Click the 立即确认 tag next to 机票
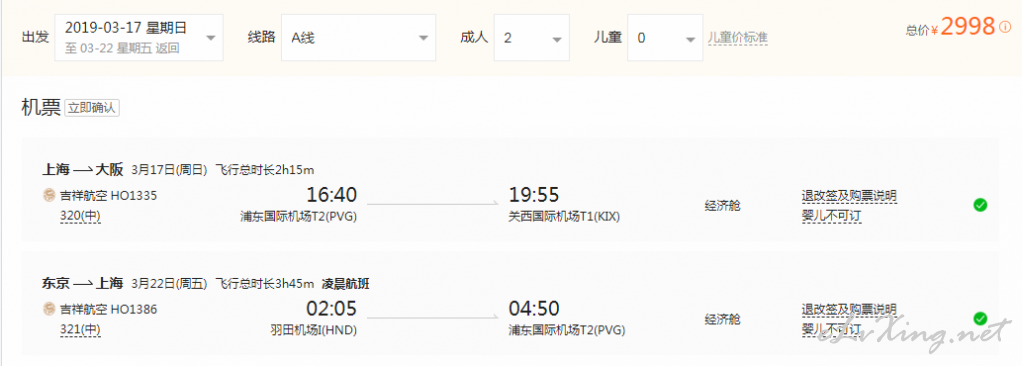 (x=92, y=108)
